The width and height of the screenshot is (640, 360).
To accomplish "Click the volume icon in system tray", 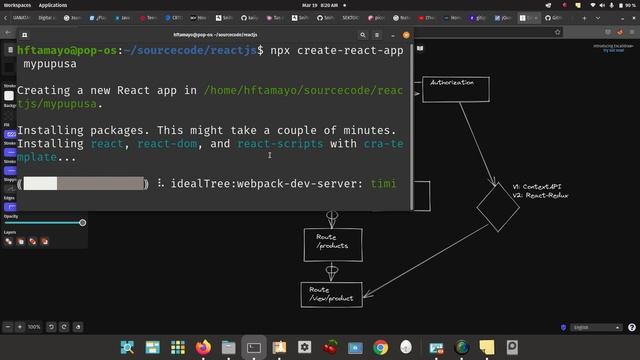I will (602, 5).
